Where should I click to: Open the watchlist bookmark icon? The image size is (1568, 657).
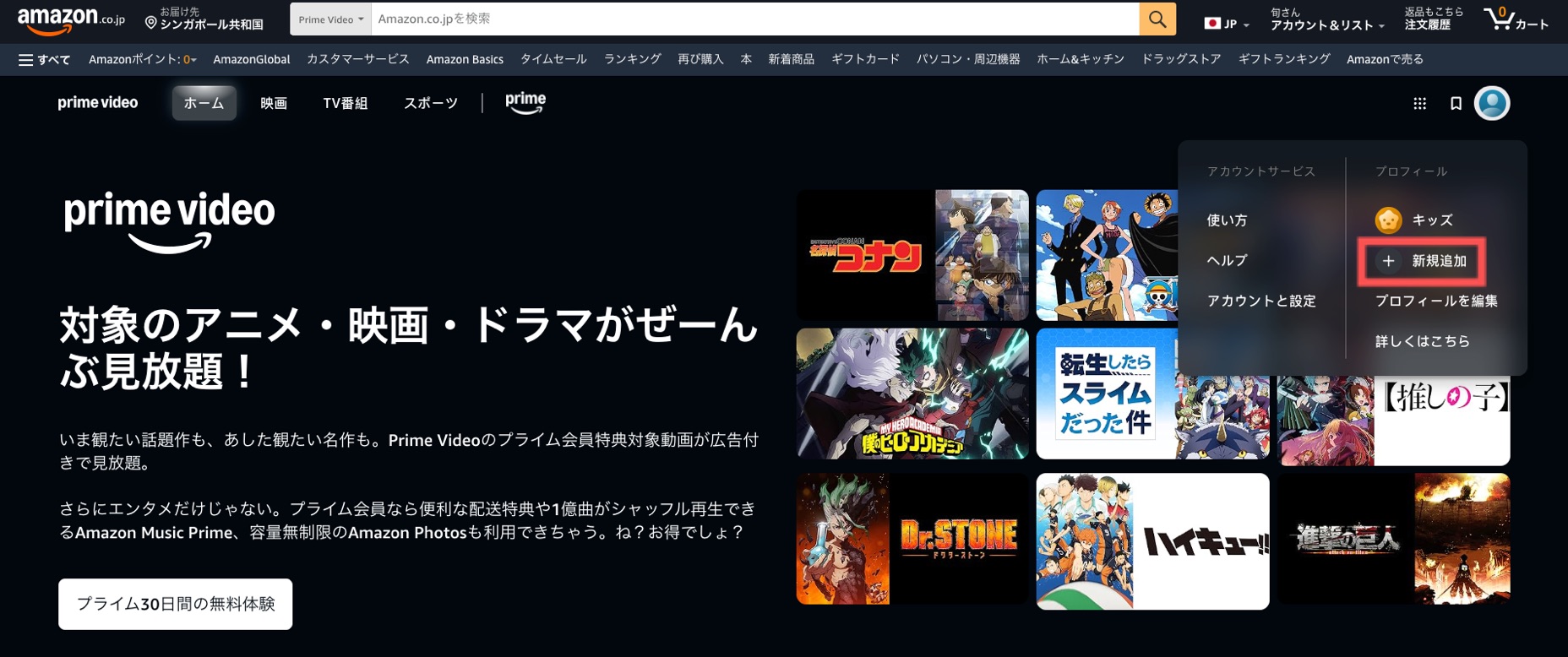[1456, 103]
